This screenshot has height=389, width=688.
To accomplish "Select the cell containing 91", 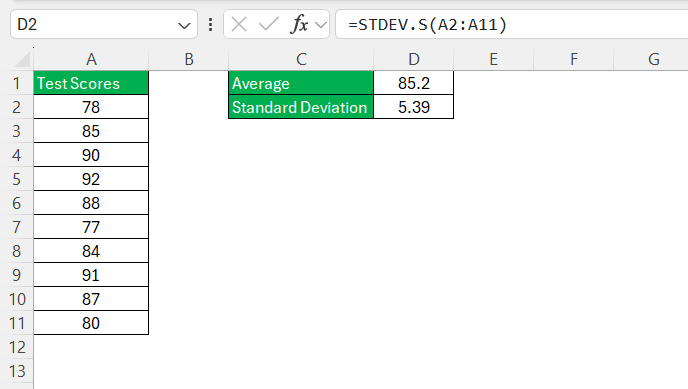I will coord(91,275).
